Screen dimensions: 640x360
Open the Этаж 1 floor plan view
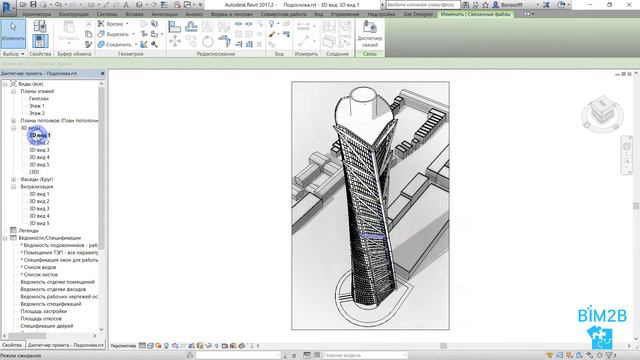pyautogui.click(x=37, y=106)
